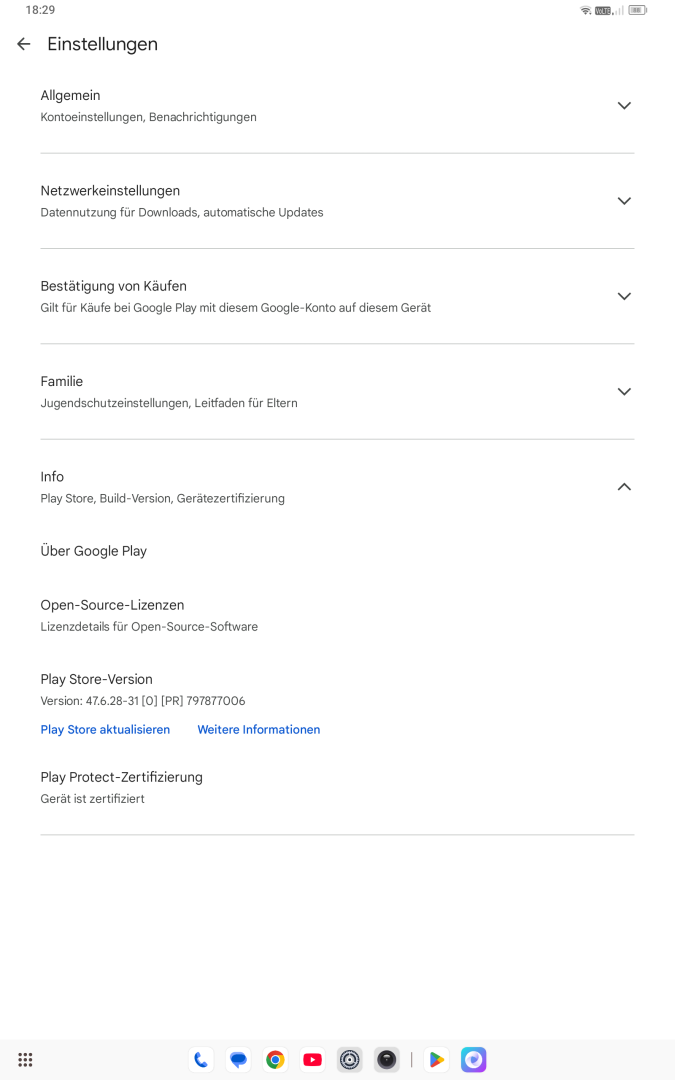Open Settings gear app in dock
Image resolution: width=675 pixels, height=1080 pixels.
click(x=350, y=1059)
